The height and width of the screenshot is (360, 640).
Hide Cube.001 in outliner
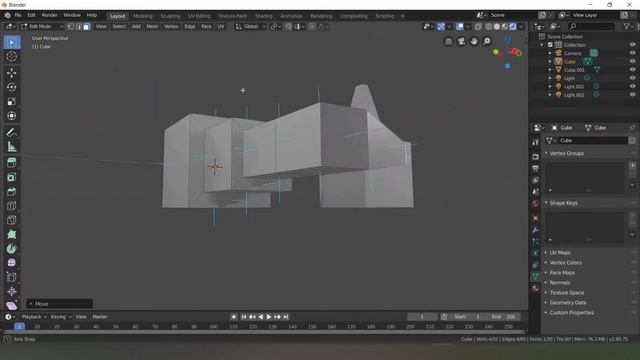tap(632, 70)
